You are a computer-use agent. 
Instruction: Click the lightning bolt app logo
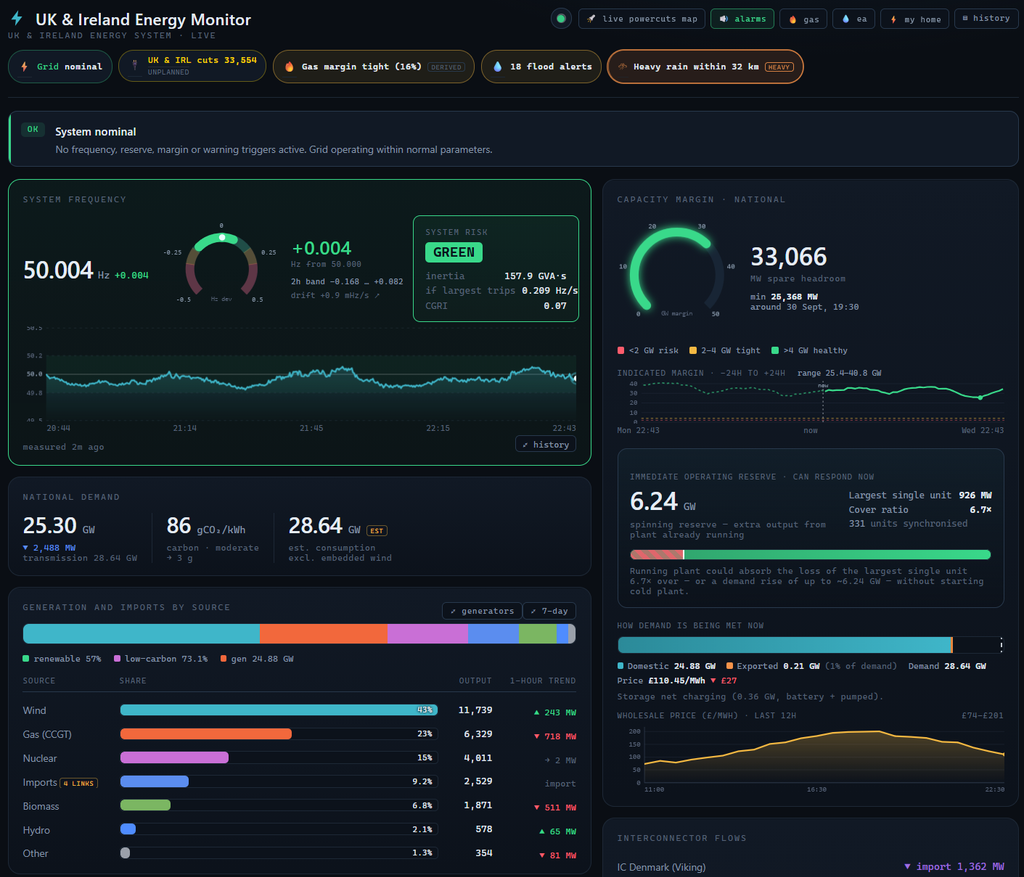17,18
